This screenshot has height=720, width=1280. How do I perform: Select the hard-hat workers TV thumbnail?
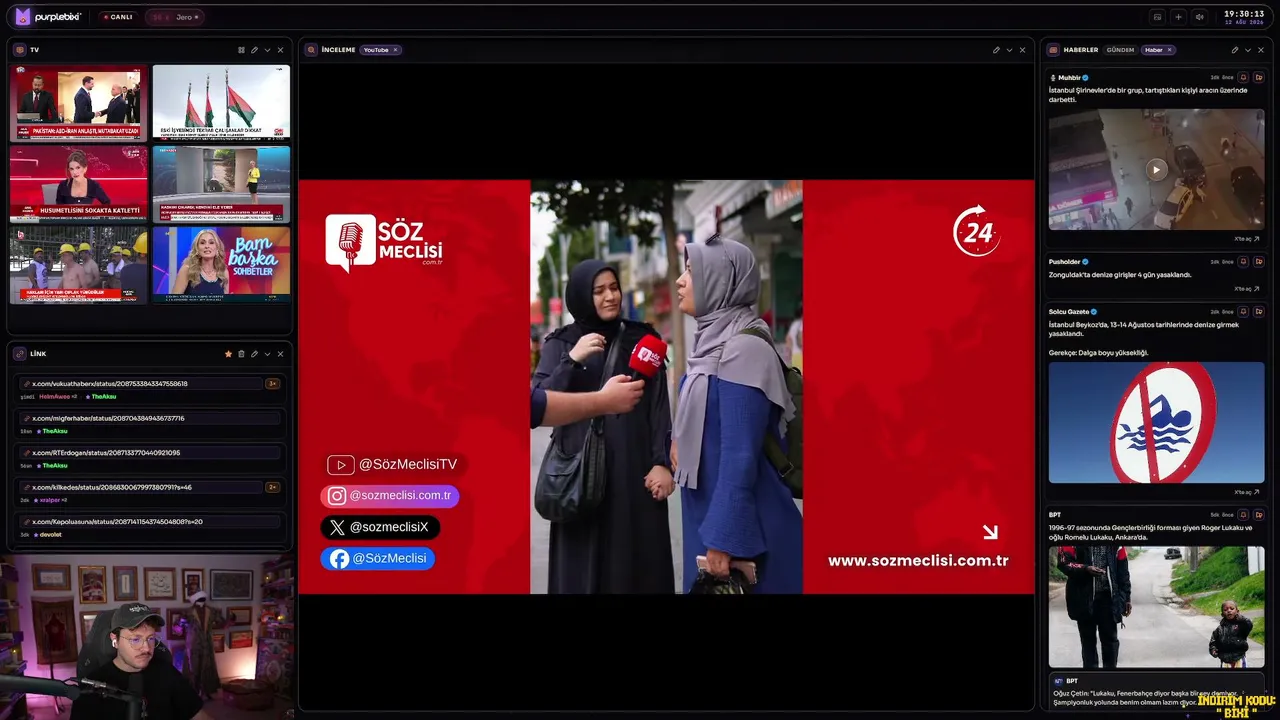pos(79,265)
